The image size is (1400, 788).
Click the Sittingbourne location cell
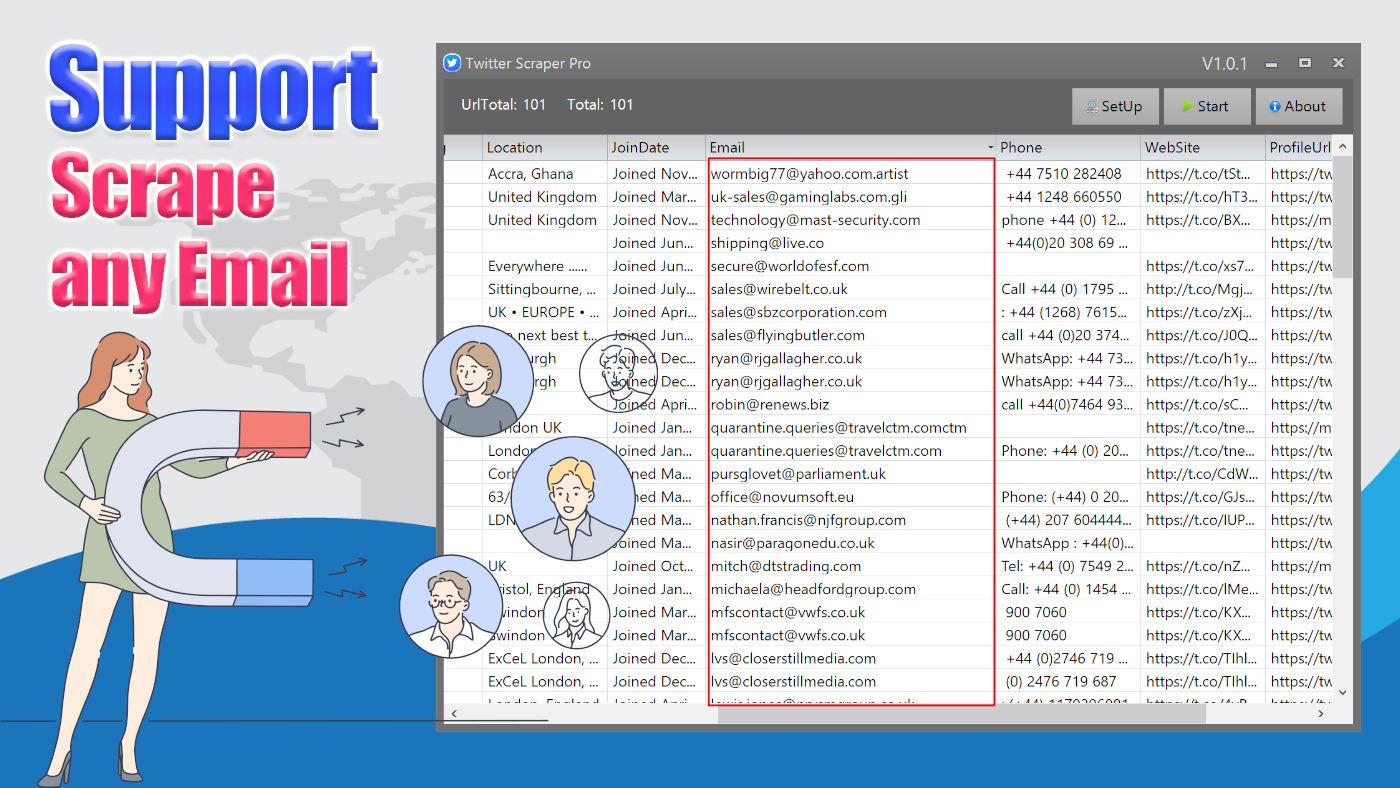click(545, 289)
